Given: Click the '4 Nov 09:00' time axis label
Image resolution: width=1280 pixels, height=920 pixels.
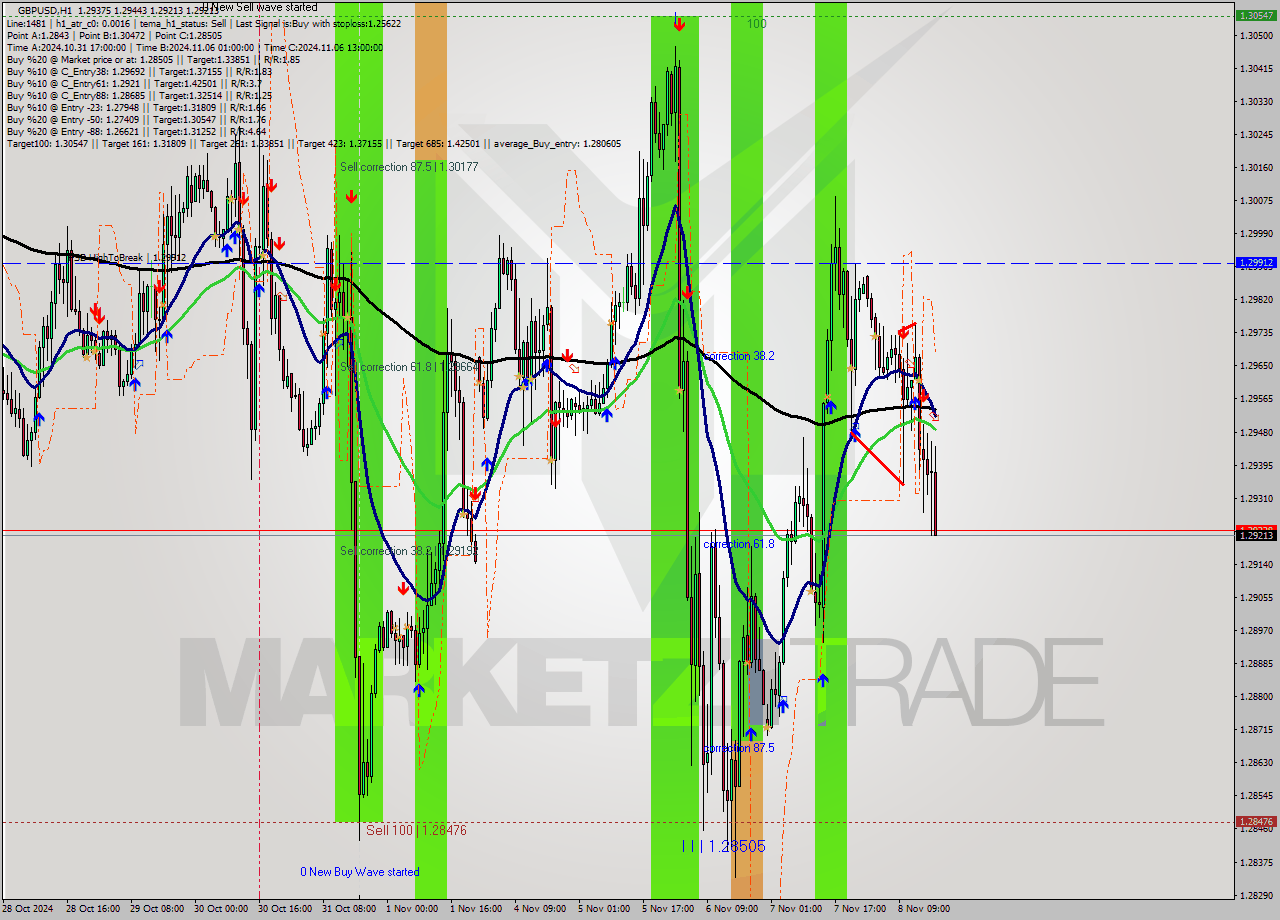Looking at the screenshot, I should [x=540, y=909].
